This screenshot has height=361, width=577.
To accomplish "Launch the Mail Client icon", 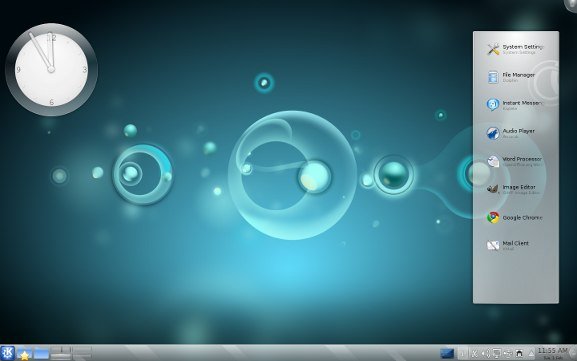I will [x=493, y=245].
